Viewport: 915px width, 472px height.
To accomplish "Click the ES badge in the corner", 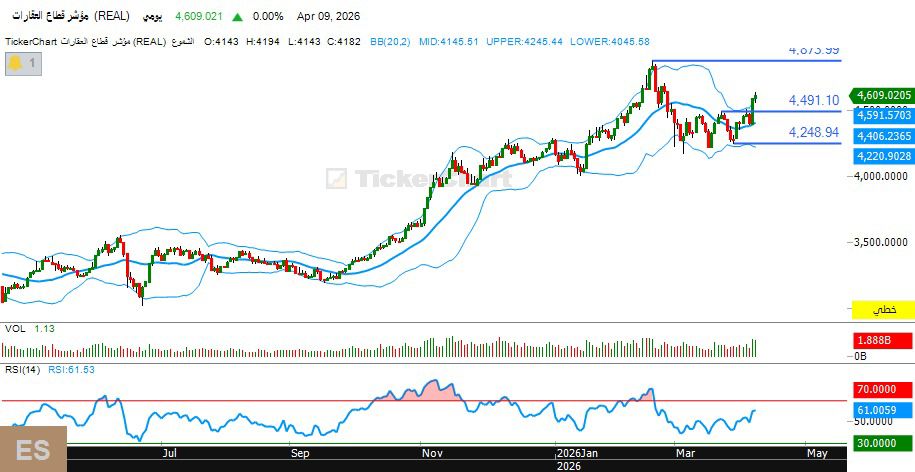I will pos(33,450).
